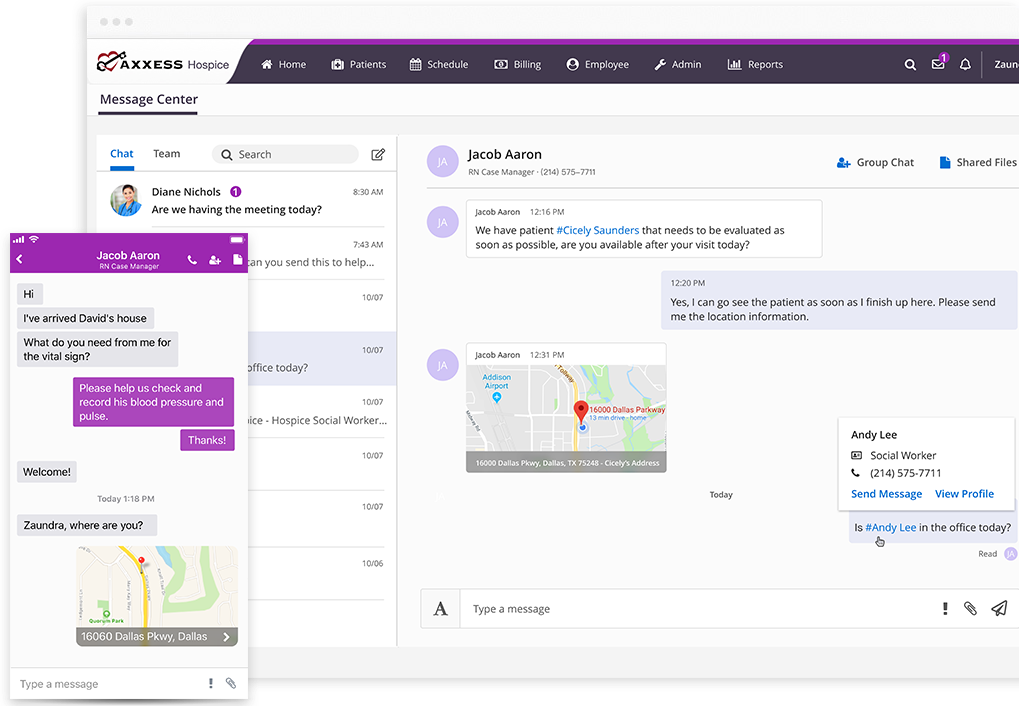
Task: Open the Admin menu
Action: [x=677, y=64]
